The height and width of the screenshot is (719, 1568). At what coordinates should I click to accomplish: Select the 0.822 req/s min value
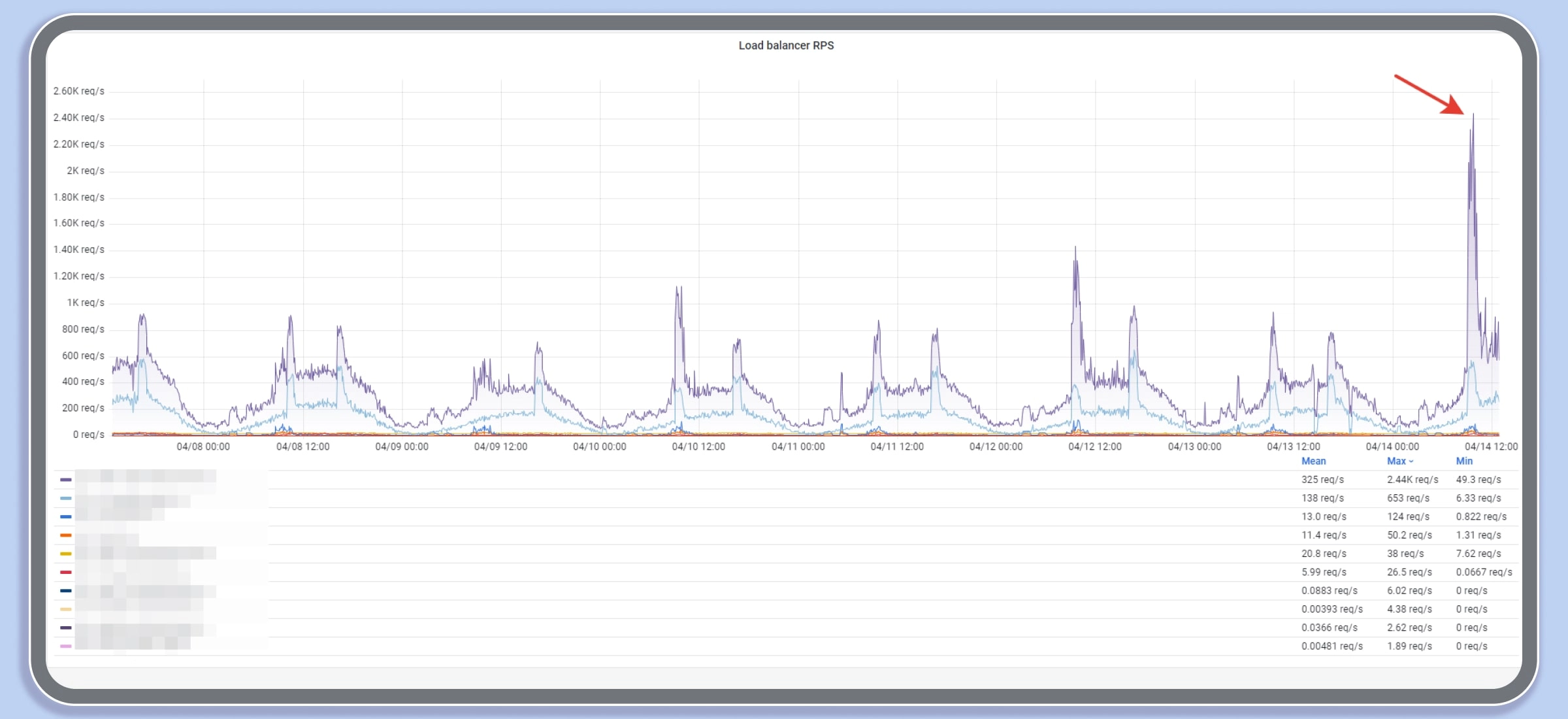click(x=1481, y=516)
